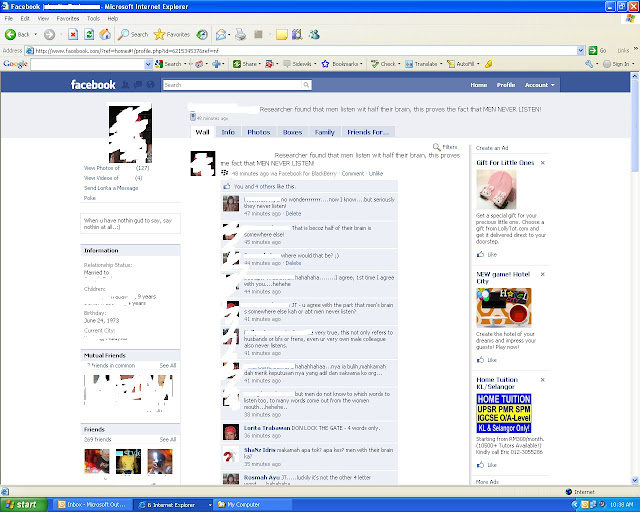Click the Hotel City ad thumbnail

tap(504, 307)
